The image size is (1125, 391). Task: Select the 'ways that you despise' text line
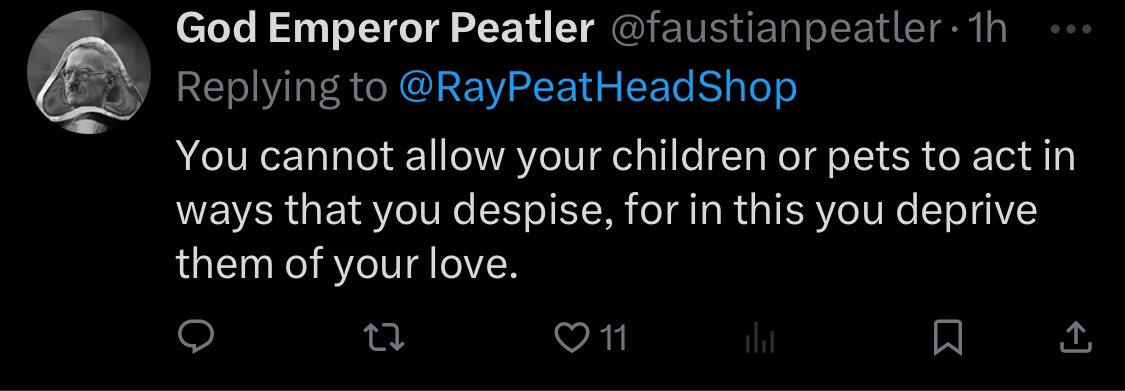(607, 210)
